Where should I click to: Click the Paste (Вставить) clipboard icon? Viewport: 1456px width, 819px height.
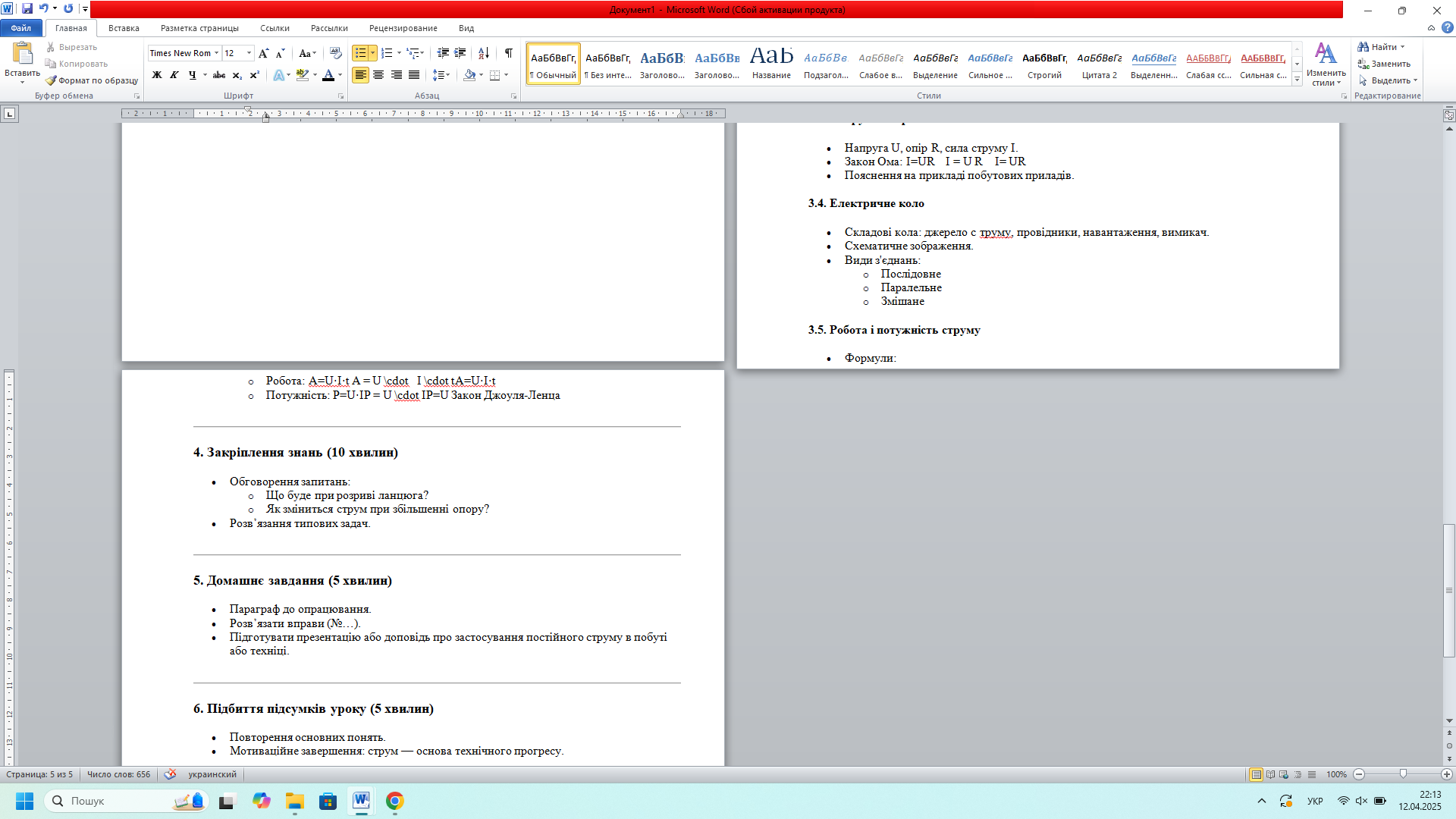[23, 54]
